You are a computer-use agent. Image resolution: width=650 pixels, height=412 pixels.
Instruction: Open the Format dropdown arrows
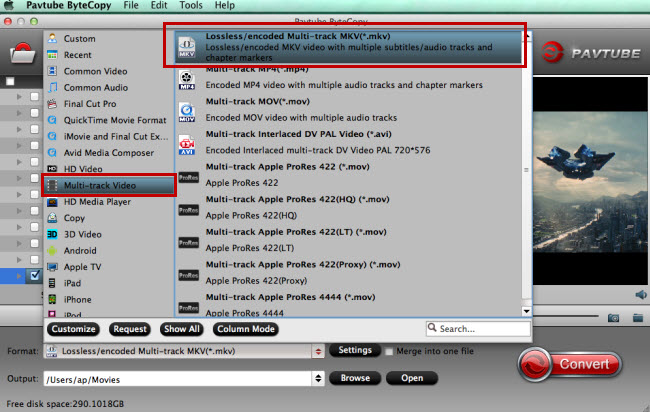pyautogui.click(x=318, y=351)
